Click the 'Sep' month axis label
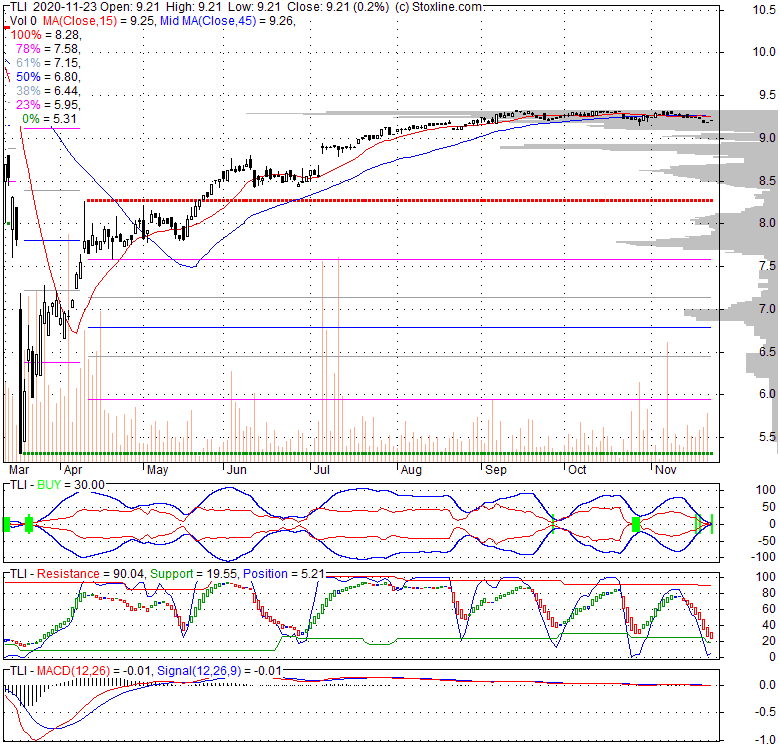Screen dimensions: 780x745 pos(495,470)
